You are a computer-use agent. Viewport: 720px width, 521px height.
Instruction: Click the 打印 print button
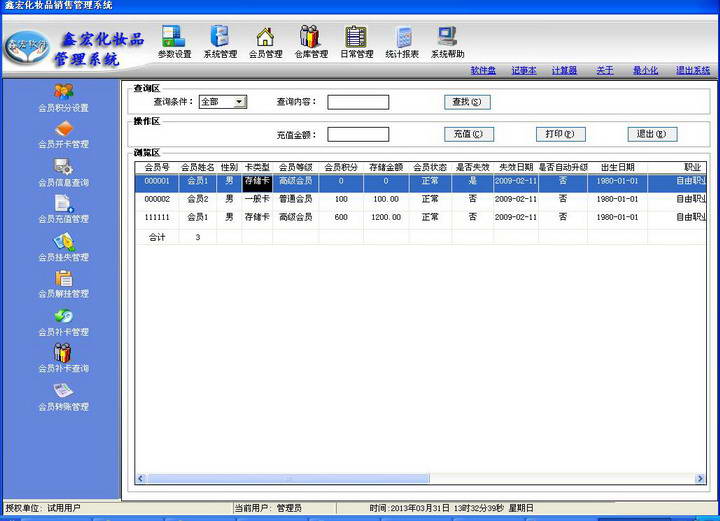pos(560,134)
